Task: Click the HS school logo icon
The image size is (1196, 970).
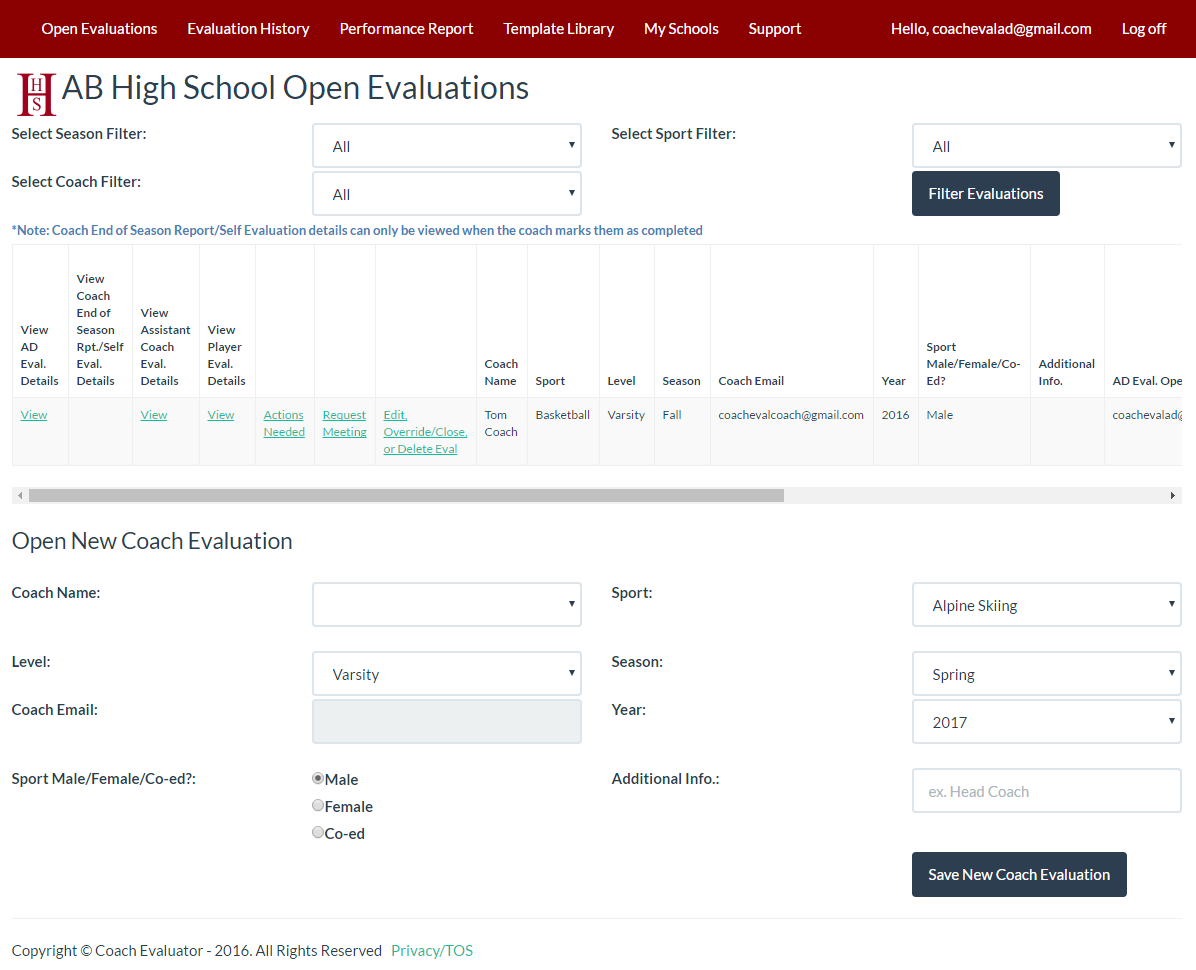Action: click(x=37, y=95)
